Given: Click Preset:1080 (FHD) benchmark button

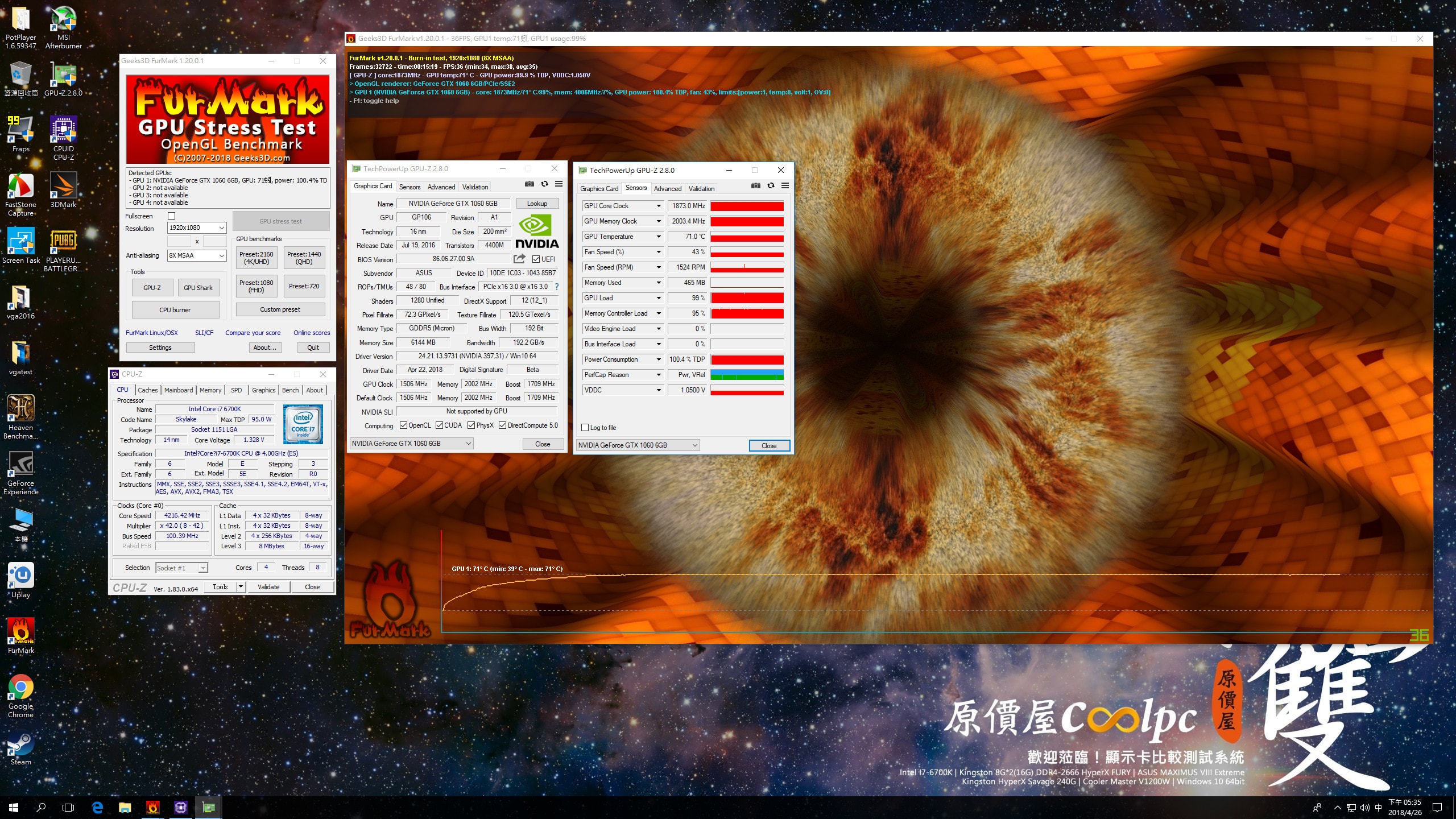Looking at the screenshot, I should pos(257,286).
